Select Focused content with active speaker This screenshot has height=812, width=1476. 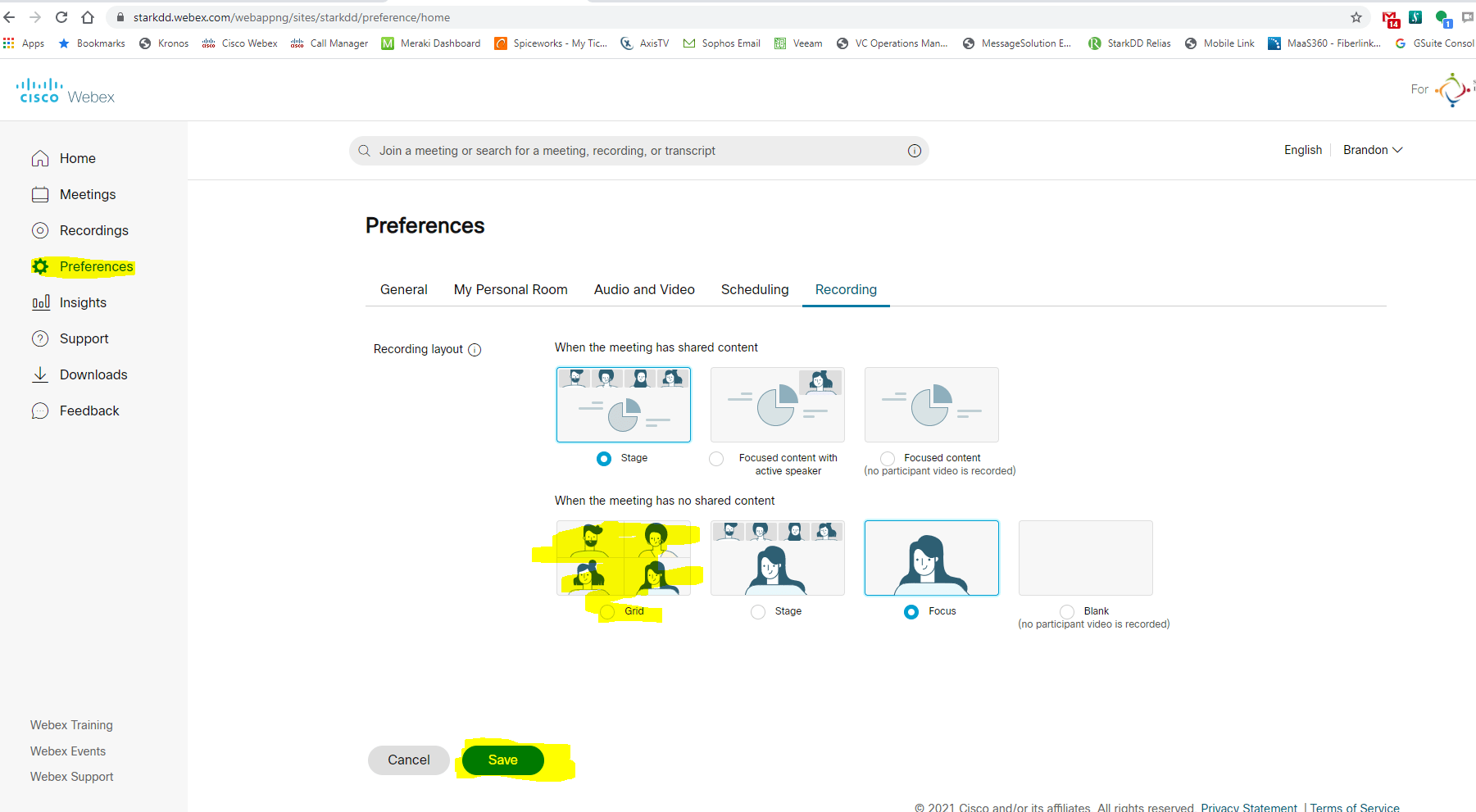717,459
